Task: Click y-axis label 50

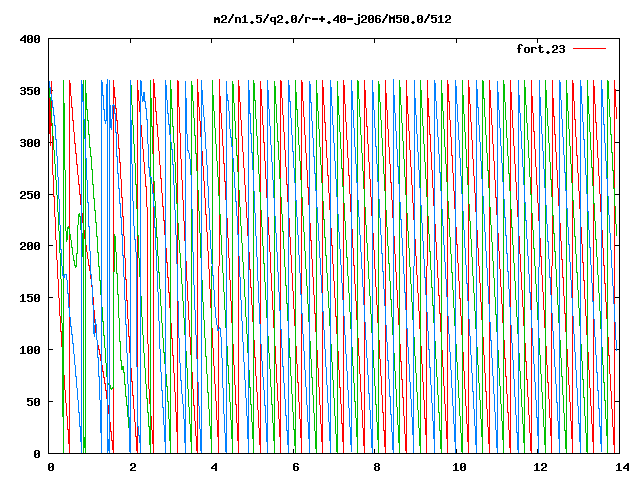Action: pyautogui.click(x=34, y=402)
